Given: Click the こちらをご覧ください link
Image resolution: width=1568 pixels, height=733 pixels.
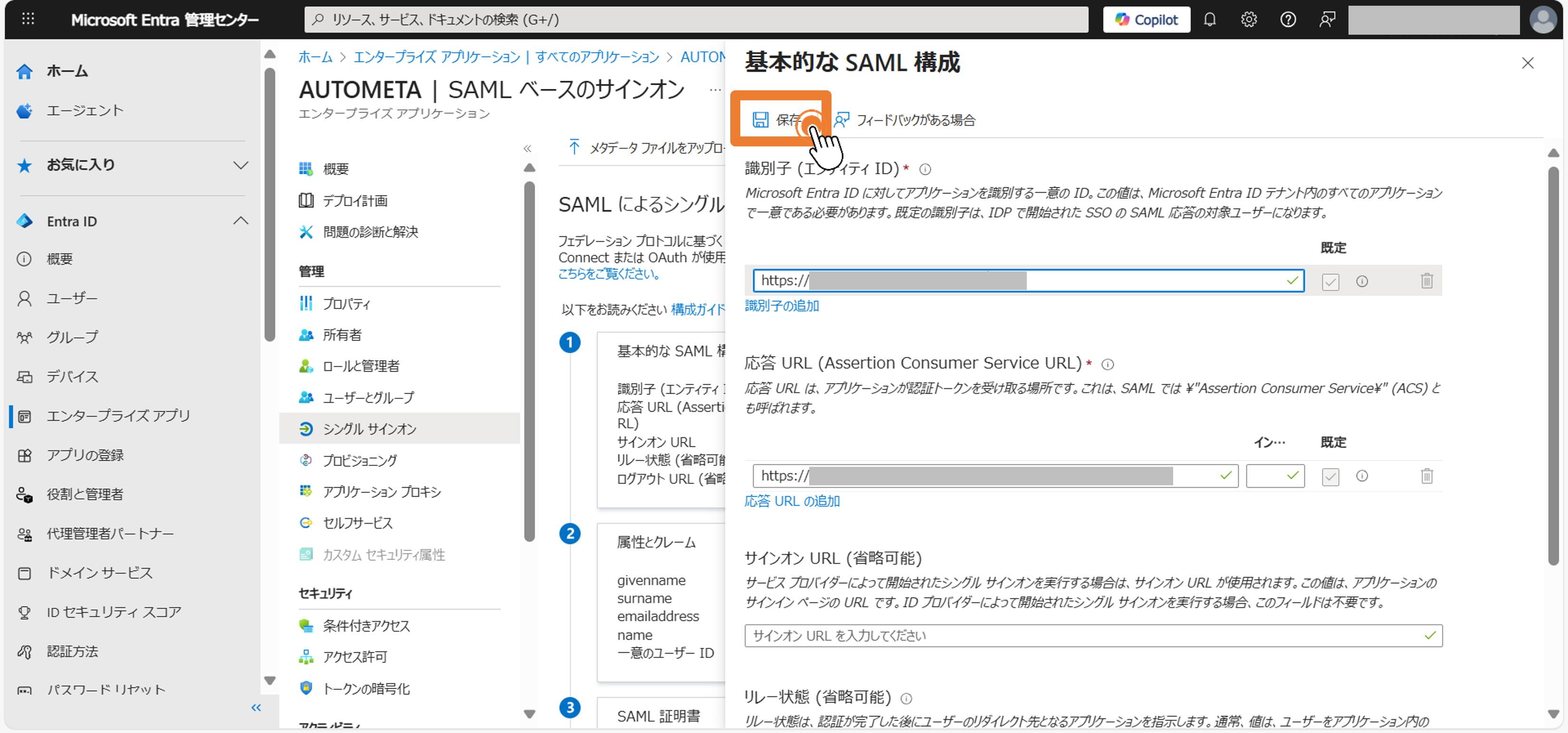Looking at the screenshot, I should click(x=610, y=274).
